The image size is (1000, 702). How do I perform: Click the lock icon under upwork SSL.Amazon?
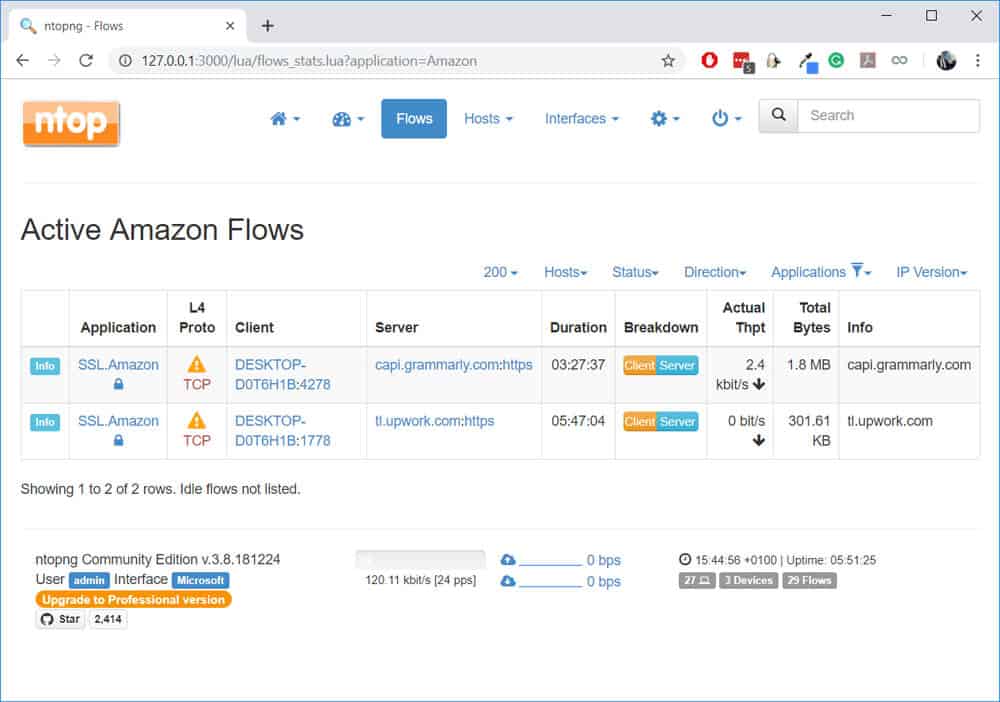tap(118, 441)
